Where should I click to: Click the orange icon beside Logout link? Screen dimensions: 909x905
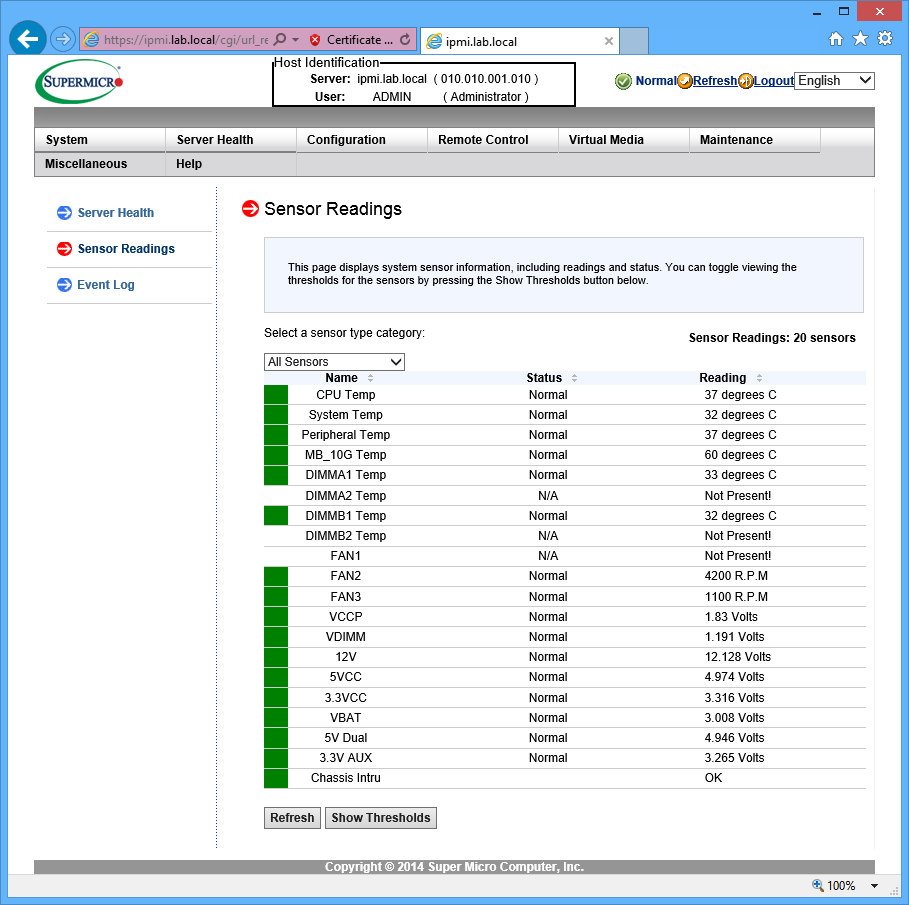pyautogui.click(x=746, y=81)
